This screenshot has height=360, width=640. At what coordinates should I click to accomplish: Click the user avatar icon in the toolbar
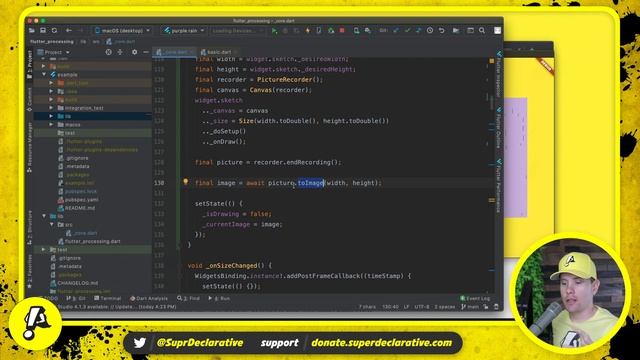pyautogui.click(x=497, y=31)
